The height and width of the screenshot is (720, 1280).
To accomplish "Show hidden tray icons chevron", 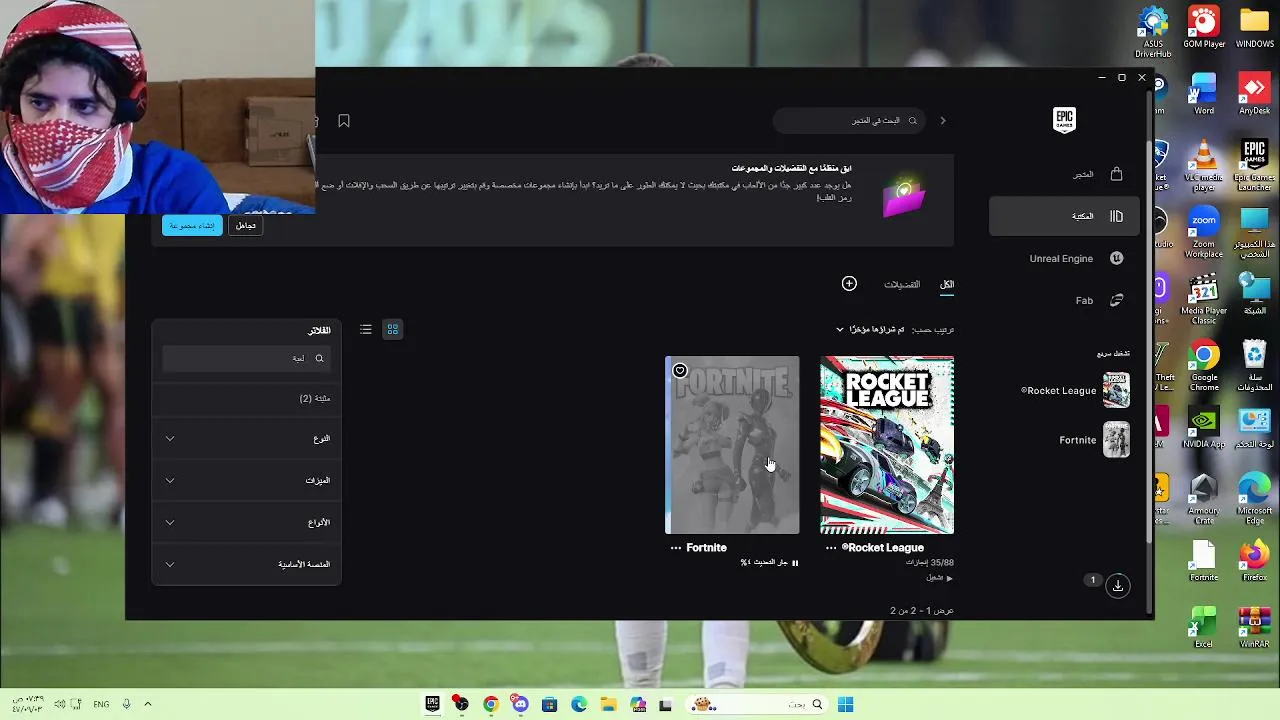I will 148,704.
